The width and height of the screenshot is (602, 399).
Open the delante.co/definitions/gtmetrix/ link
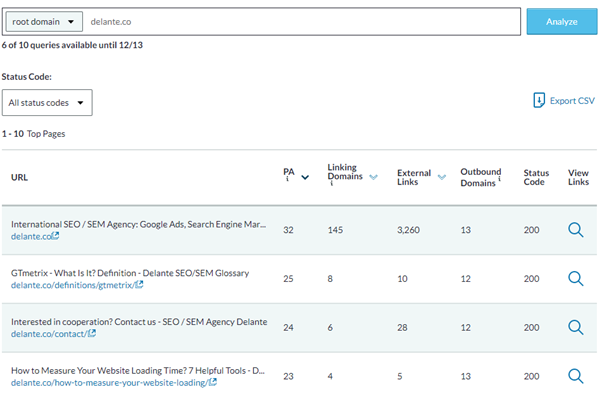click(x=73, y=285)
